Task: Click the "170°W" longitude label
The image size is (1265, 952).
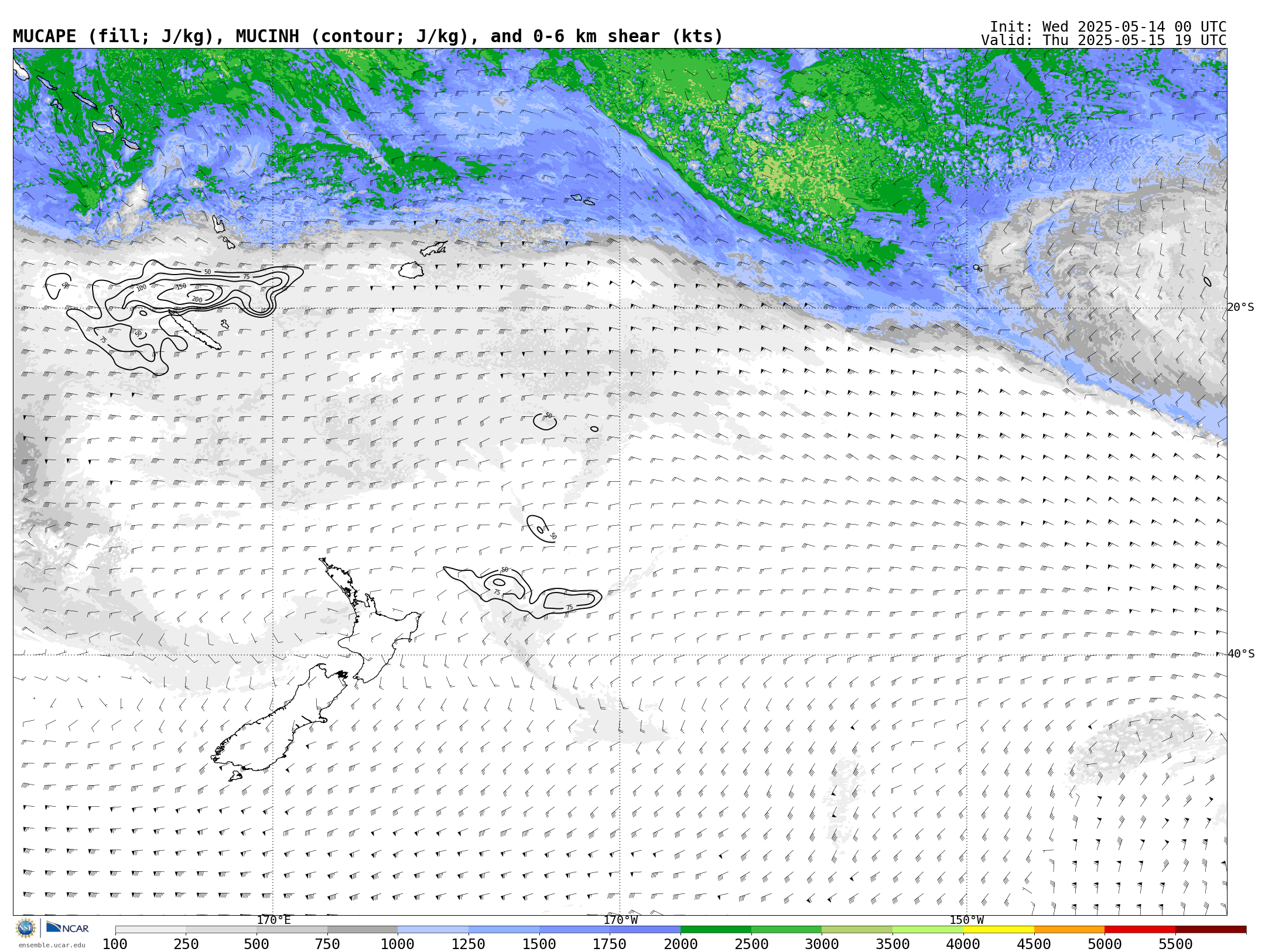Action: (x=621, y=920)
